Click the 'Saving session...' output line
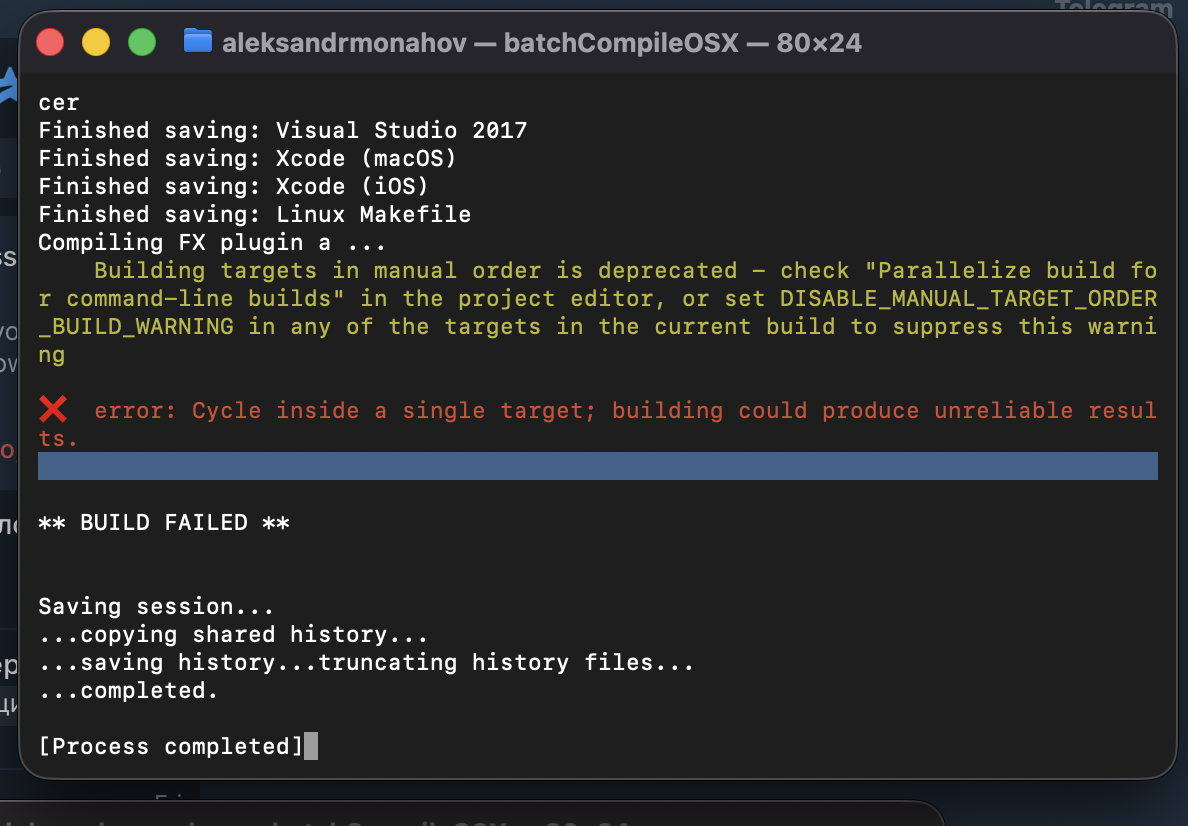The height and width of the screenshot is (826, 1188). (155, 606)
